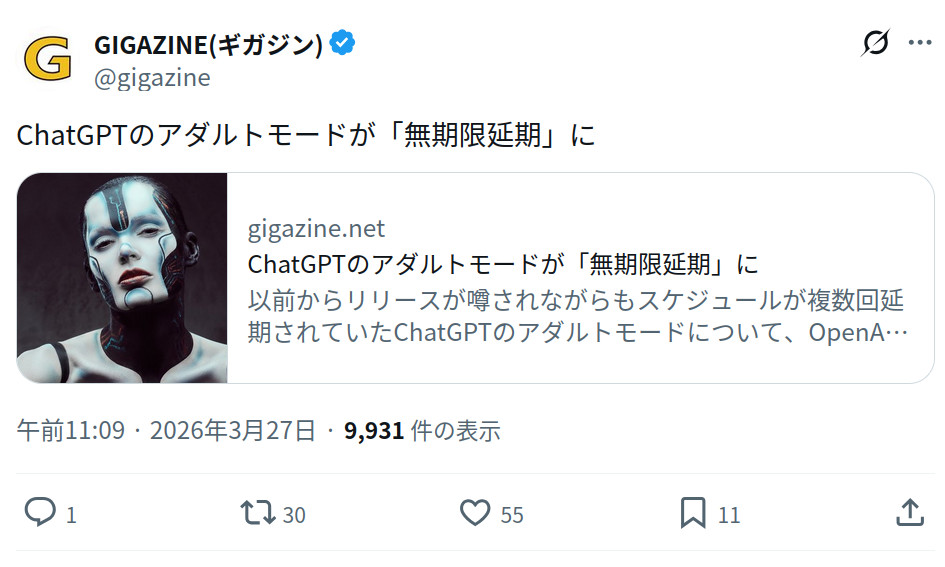The image size is (945, 567).
Task: Open the more options ellipsis menu
Action: coord(919,43)
